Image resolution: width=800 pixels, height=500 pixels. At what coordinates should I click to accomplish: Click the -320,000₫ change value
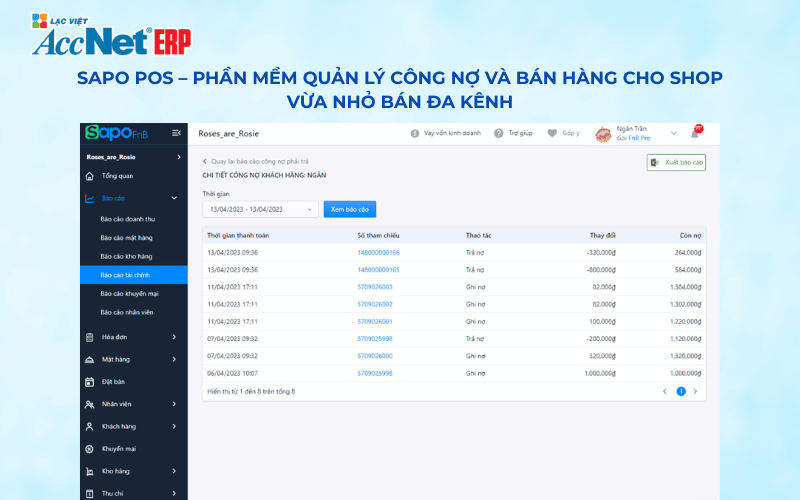601,253
